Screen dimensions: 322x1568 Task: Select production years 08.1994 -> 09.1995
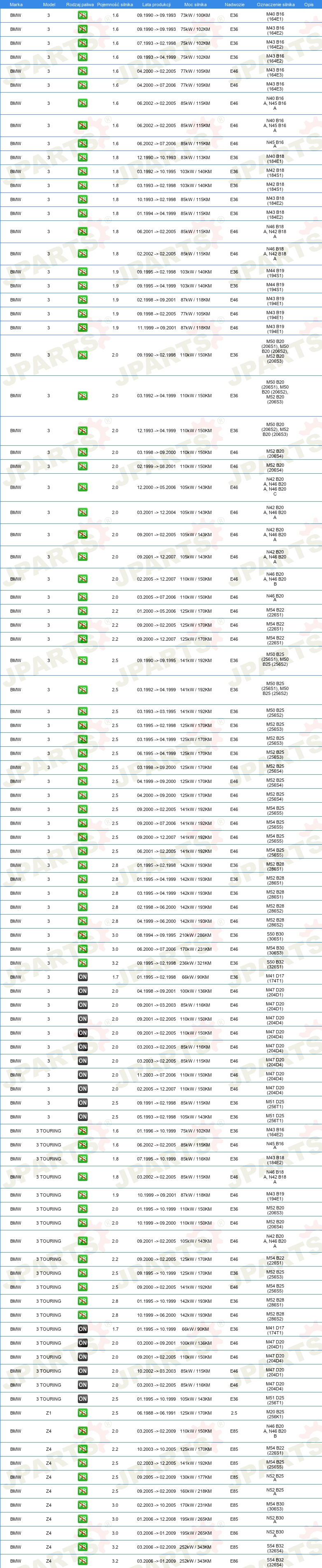[156, 935]
